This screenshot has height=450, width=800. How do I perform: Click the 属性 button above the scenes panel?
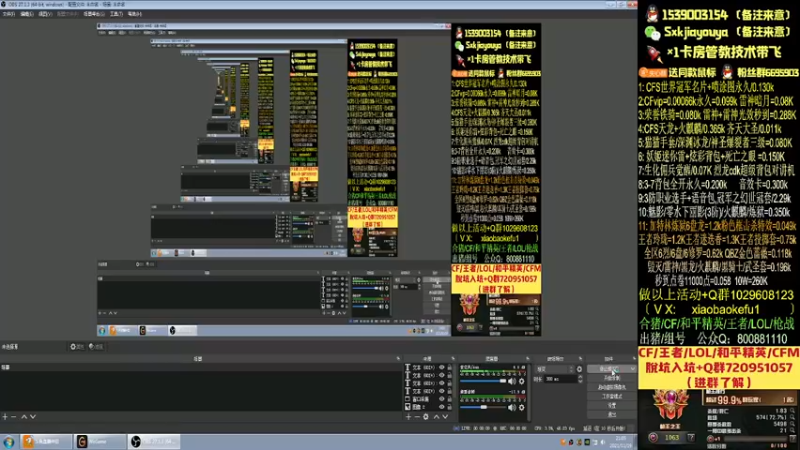[x=77, y=347]
